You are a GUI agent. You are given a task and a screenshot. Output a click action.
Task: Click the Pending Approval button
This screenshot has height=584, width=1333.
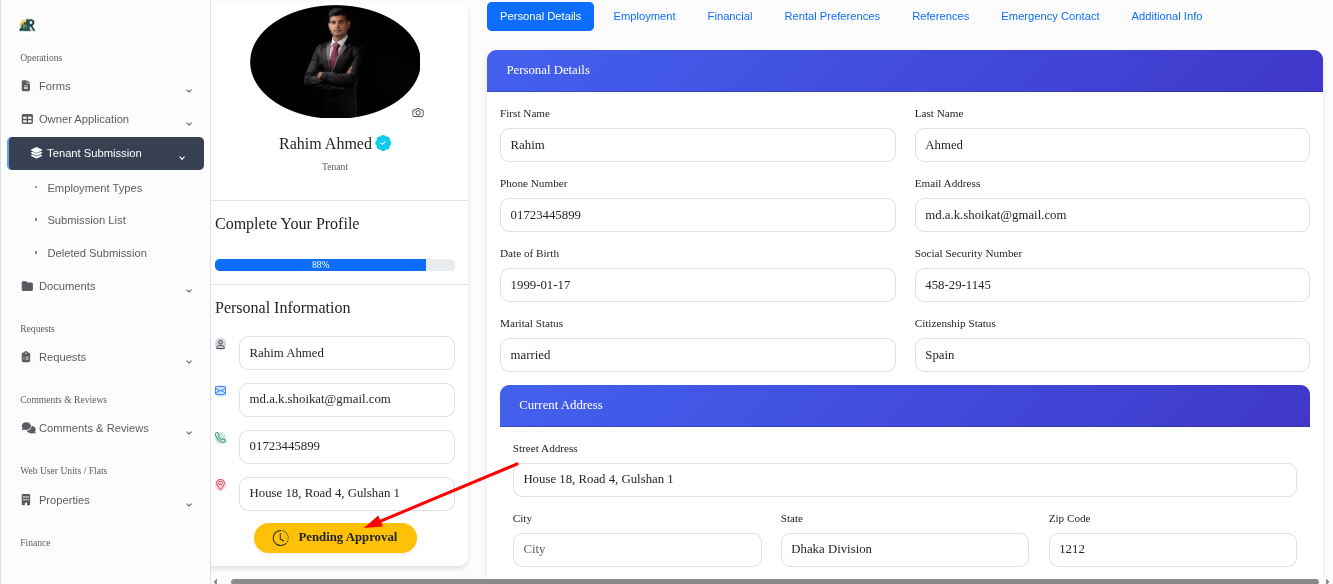[x=335, y=537]
